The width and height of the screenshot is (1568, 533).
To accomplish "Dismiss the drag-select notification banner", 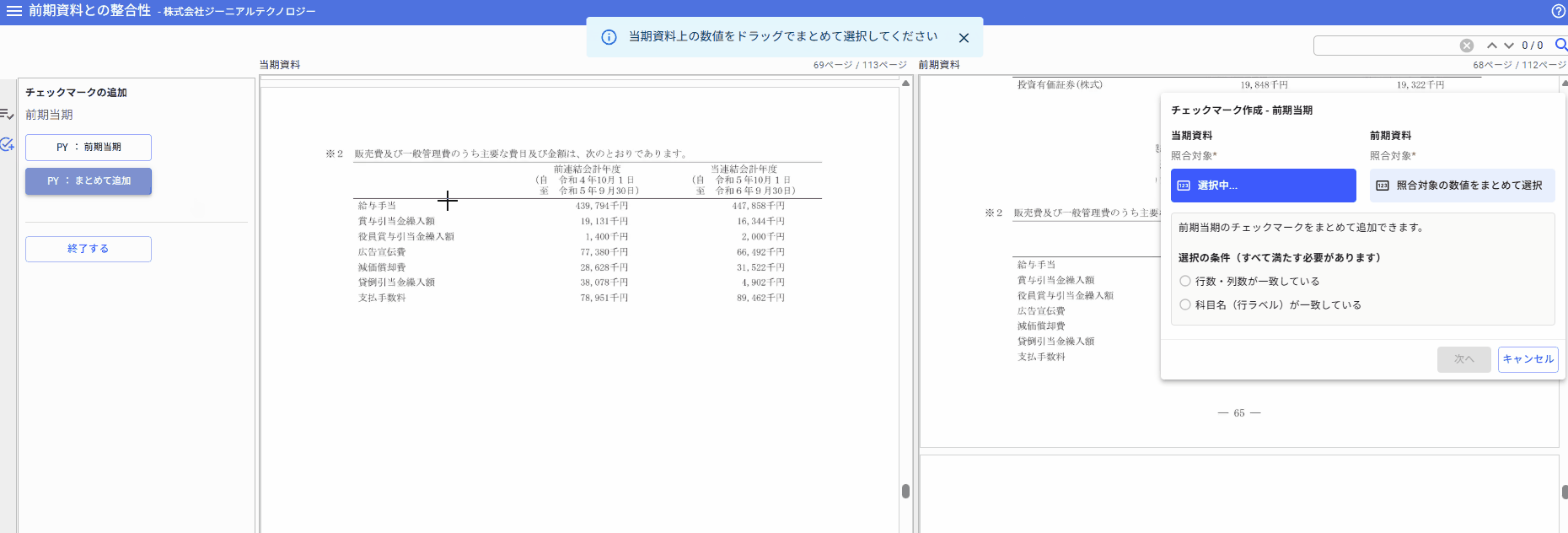I will (x=964, y=38).
